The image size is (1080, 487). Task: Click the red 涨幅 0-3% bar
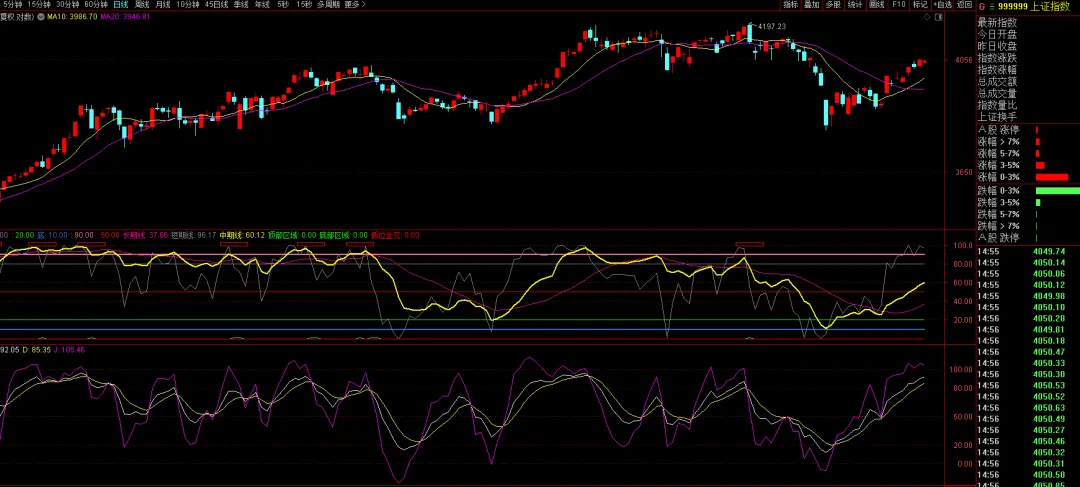click(x=1052, y=177)
